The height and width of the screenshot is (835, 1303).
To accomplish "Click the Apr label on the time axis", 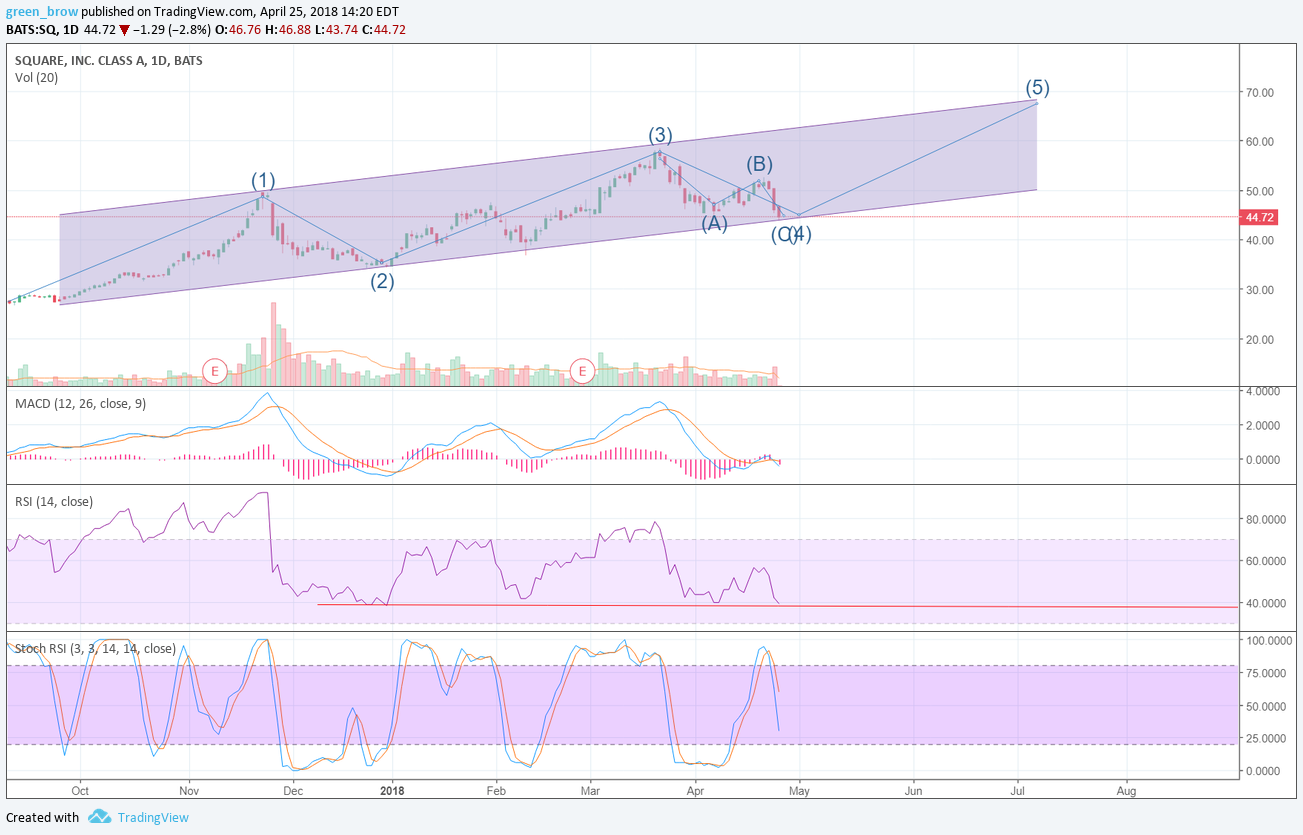I will (x=695, y=789).
